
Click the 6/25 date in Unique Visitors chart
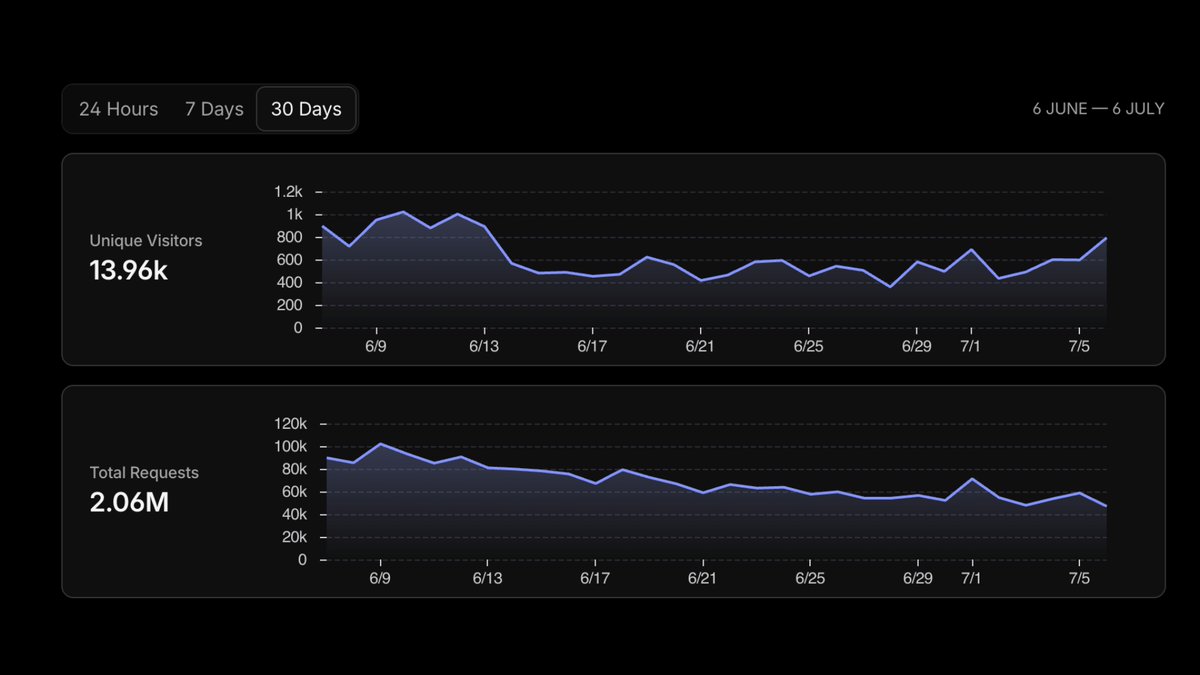click(809, 346)
